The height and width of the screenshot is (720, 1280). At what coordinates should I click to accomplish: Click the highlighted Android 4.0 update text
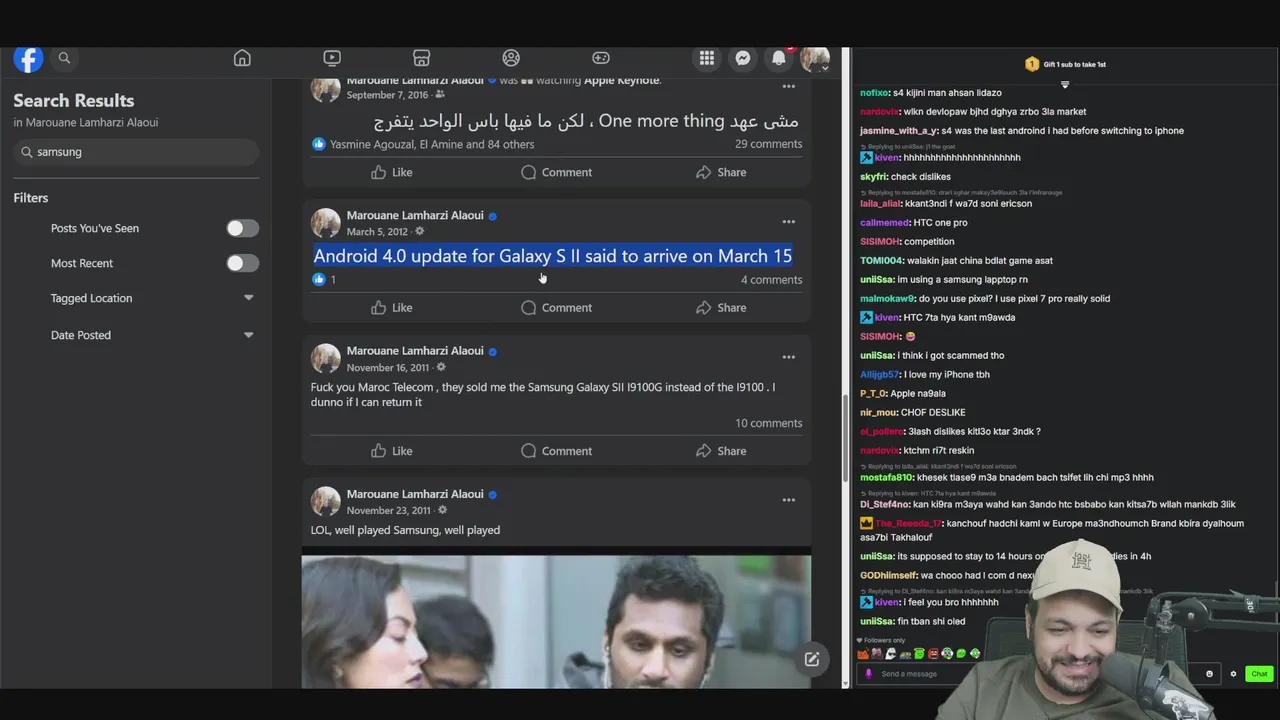click(x=552, y=256)
